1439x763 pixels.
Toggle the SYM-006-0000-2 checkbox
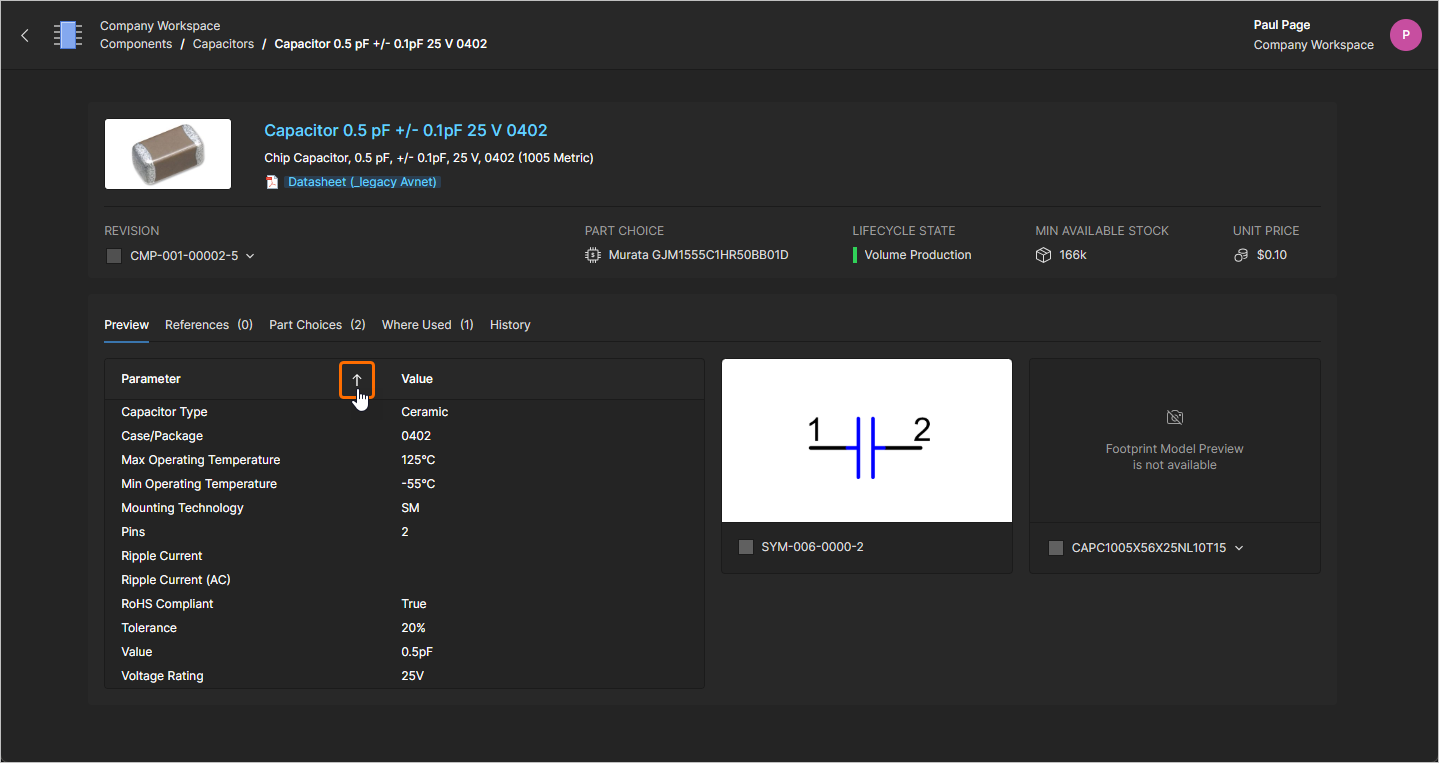tap(745, 547)
